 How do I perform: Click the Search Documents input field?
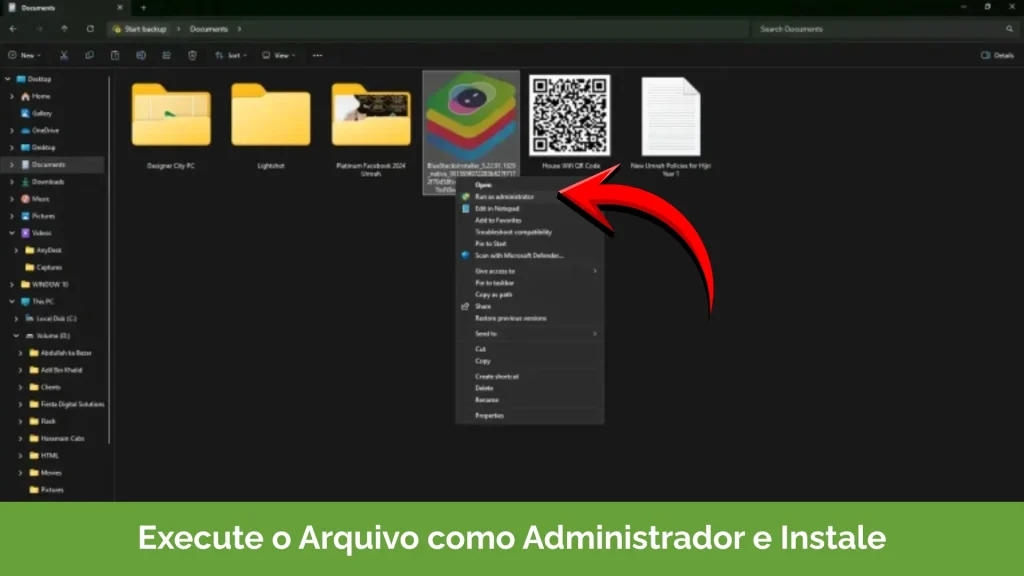[x=880, y=29]
